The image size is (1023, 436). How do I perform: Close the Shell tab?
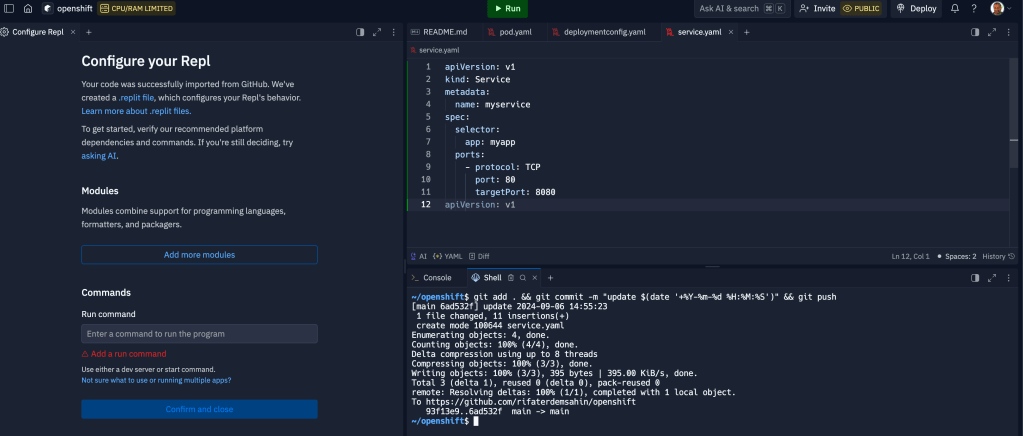coord(534,278)
